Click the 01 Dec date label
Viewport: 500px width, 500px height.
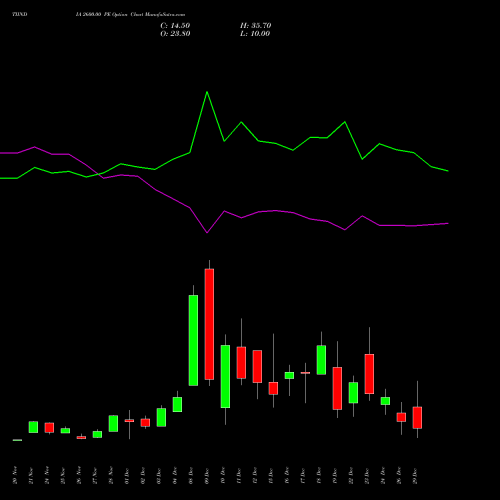tap(127, 476)
